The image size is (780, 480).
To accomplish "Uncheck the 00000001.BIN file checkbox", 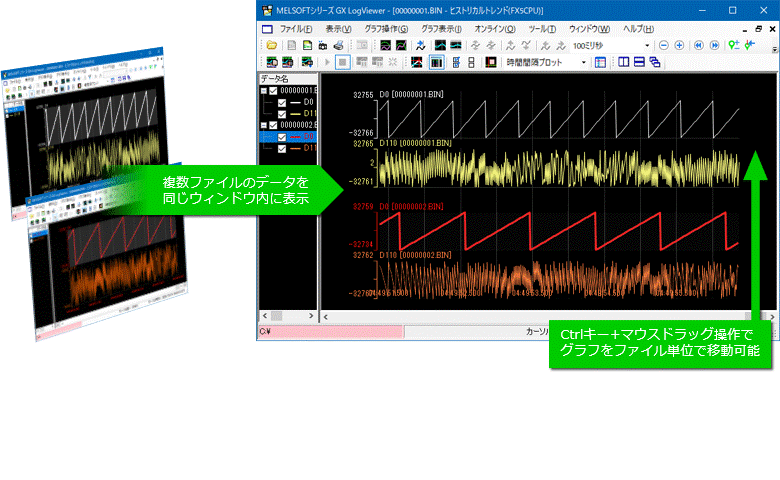I will tap(273, 90).
